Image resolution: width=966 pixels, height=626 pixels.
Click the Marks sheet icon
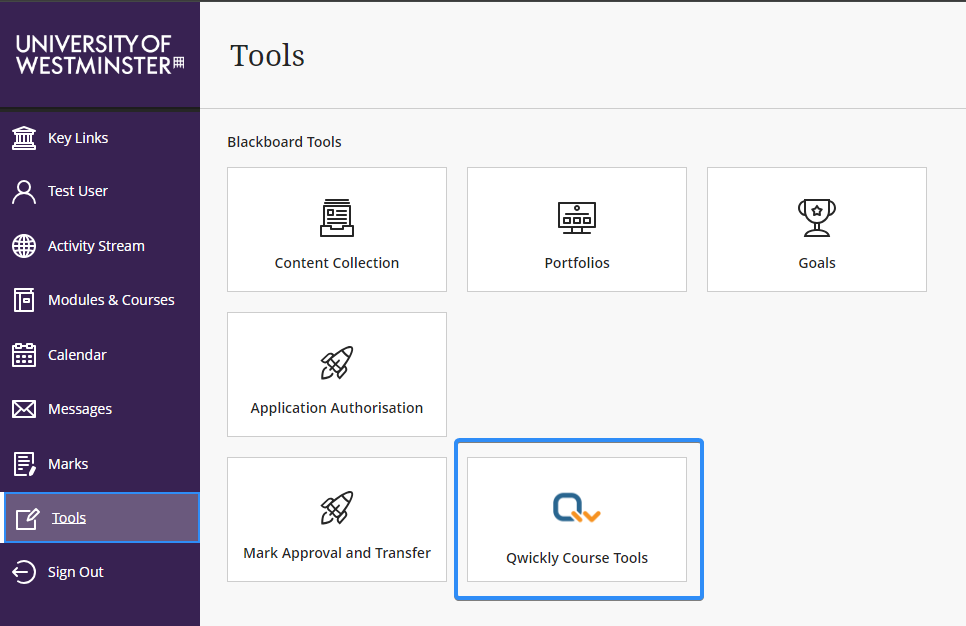pos(25,464)
